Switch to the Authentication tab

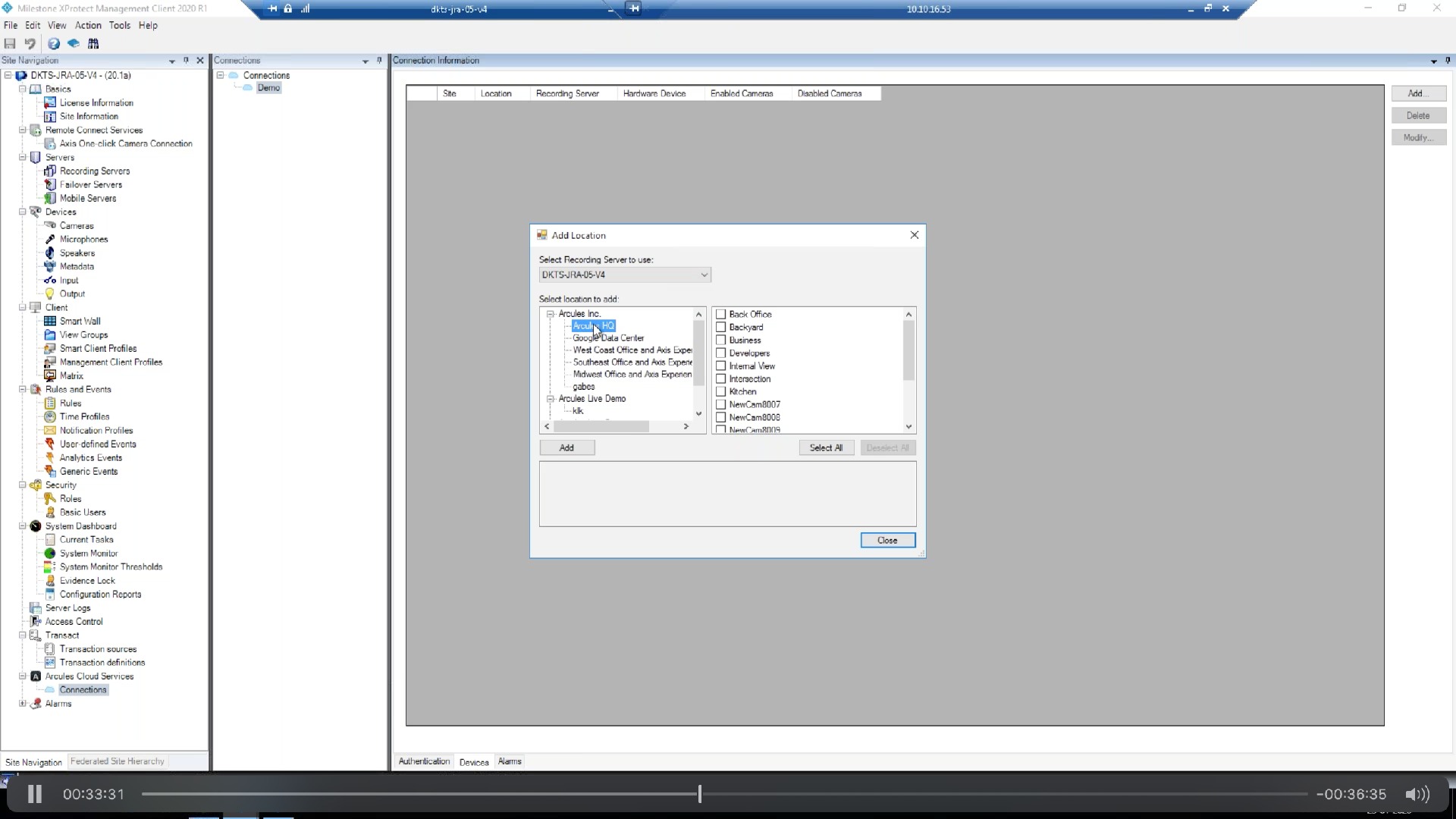[424, 761]
